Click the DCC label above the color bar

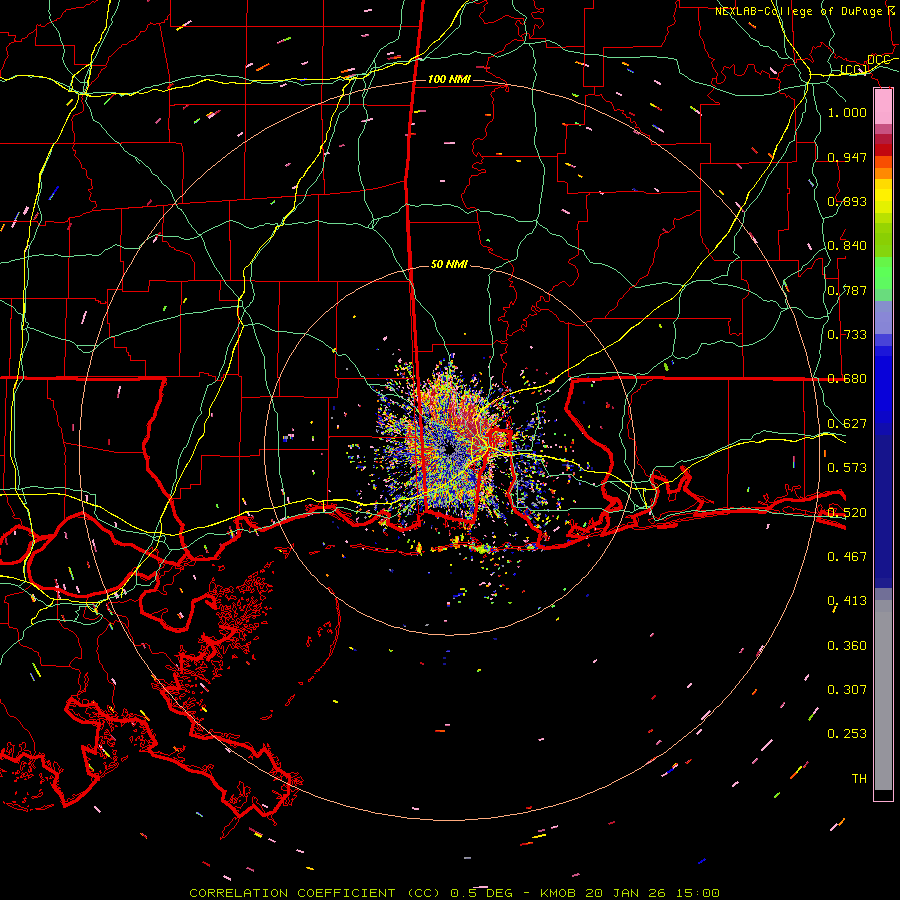pyautogui.click(x=879, y=60)
